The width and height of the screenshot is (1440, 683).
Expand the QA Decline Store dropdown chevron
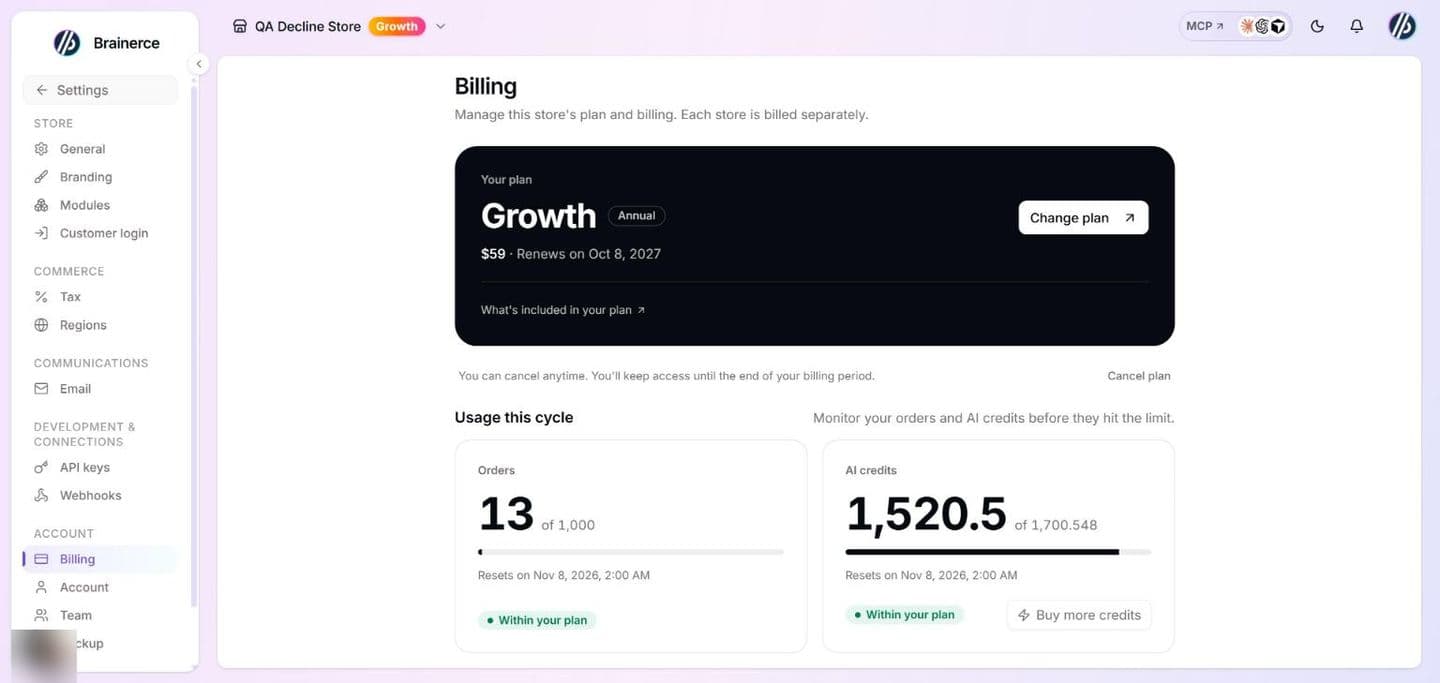click(x=441, y=27)
